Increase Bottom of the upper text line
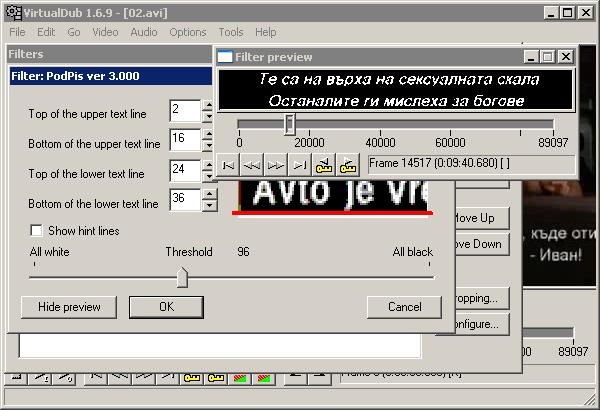600x410 pixels. (x=209, y=134)
